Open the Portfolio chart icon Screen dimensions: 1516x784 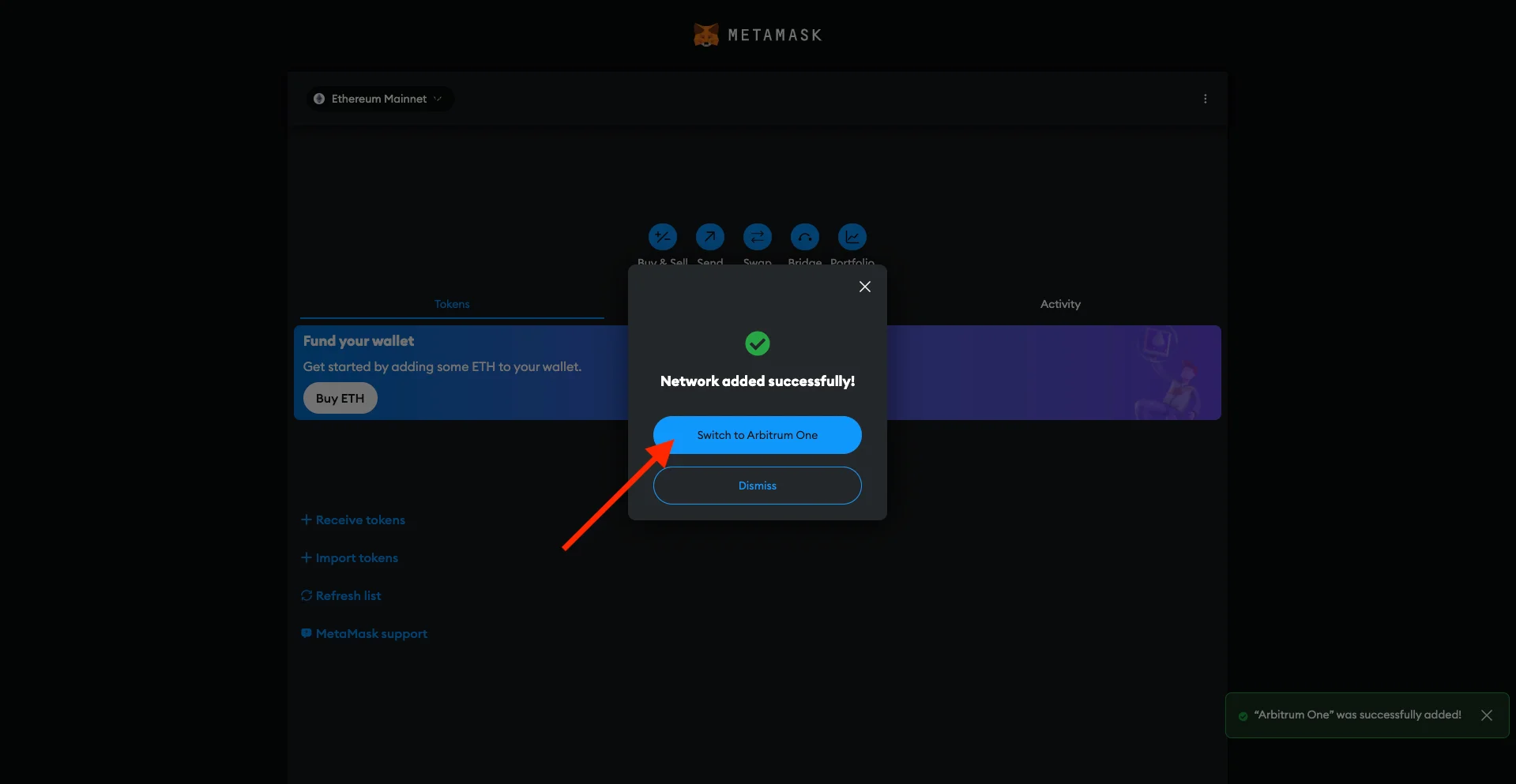click(x=852, y=237)
